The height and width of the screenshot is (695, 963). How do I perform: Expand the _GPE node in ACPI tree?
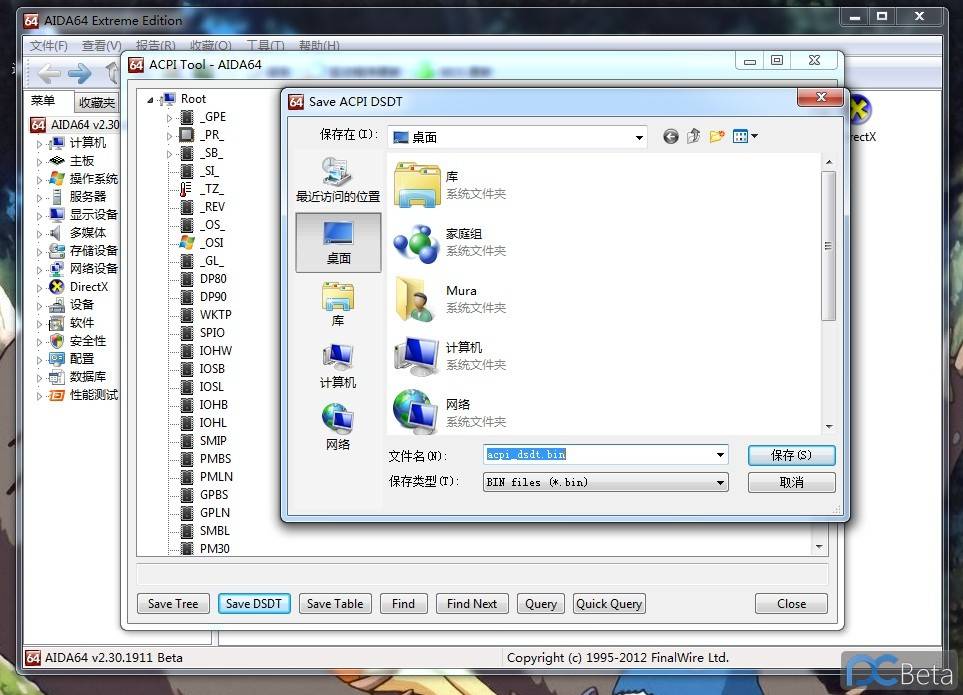coord(170,117)
